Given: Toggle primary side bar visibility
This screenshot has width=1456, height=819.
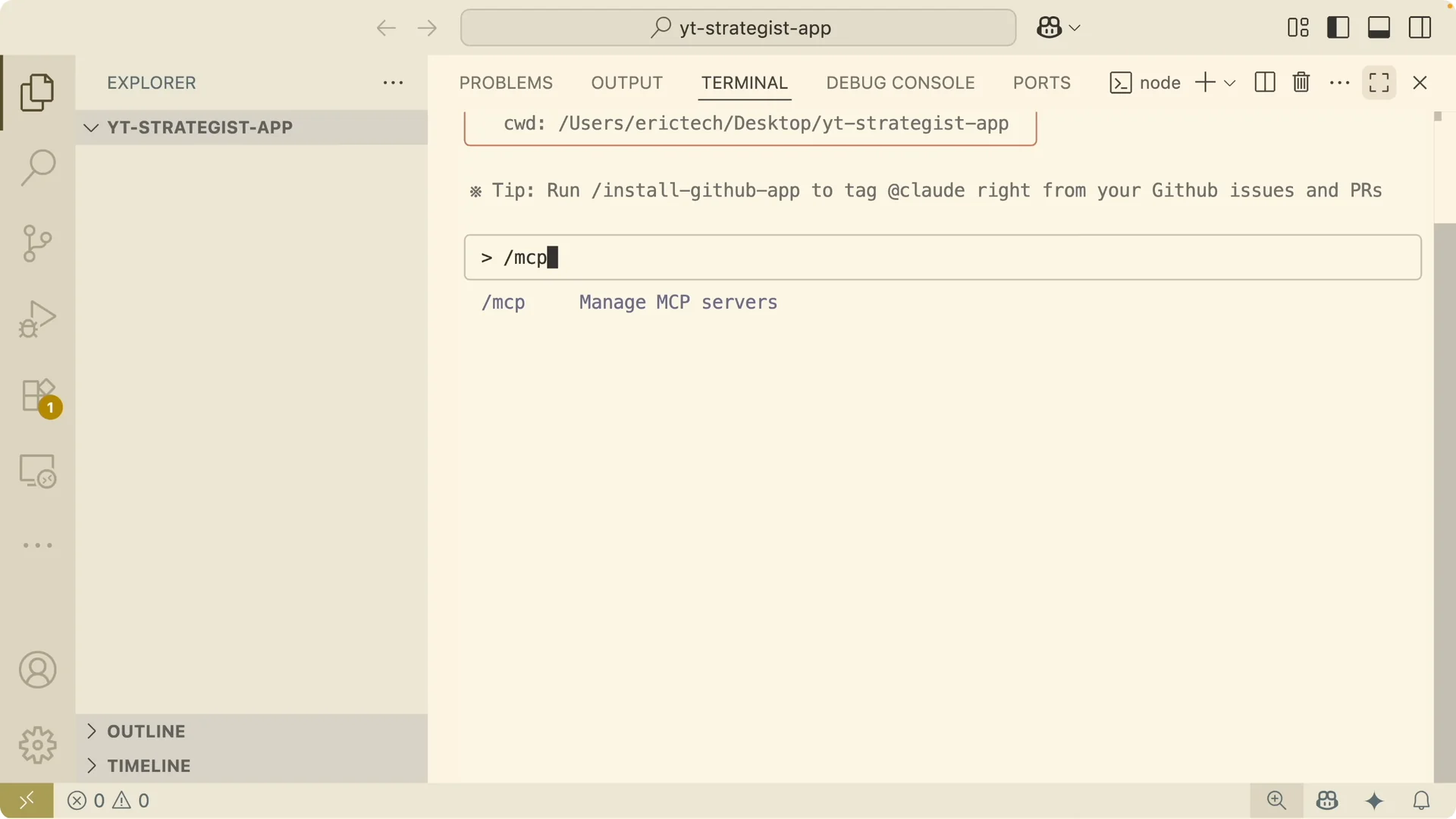Looking at the screenshot, I should [1338, 28].
